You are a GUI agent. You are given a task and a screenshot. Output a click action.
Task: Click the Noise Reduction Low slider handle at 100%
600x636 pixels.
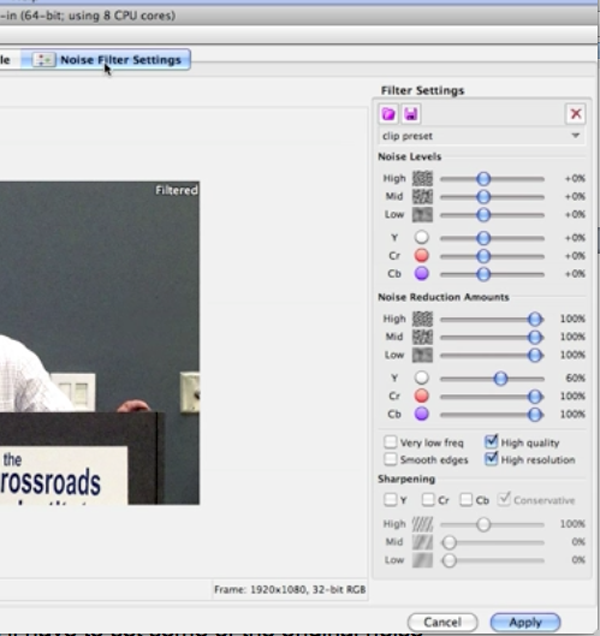(535, 355)
